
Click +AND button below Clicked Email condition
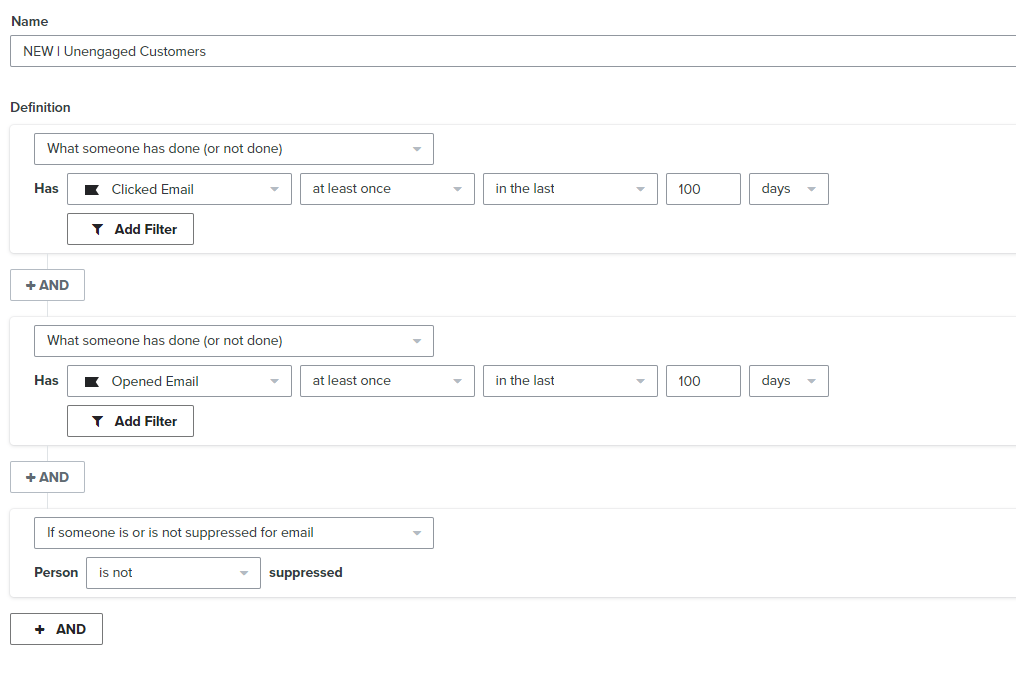pos(47,285)
